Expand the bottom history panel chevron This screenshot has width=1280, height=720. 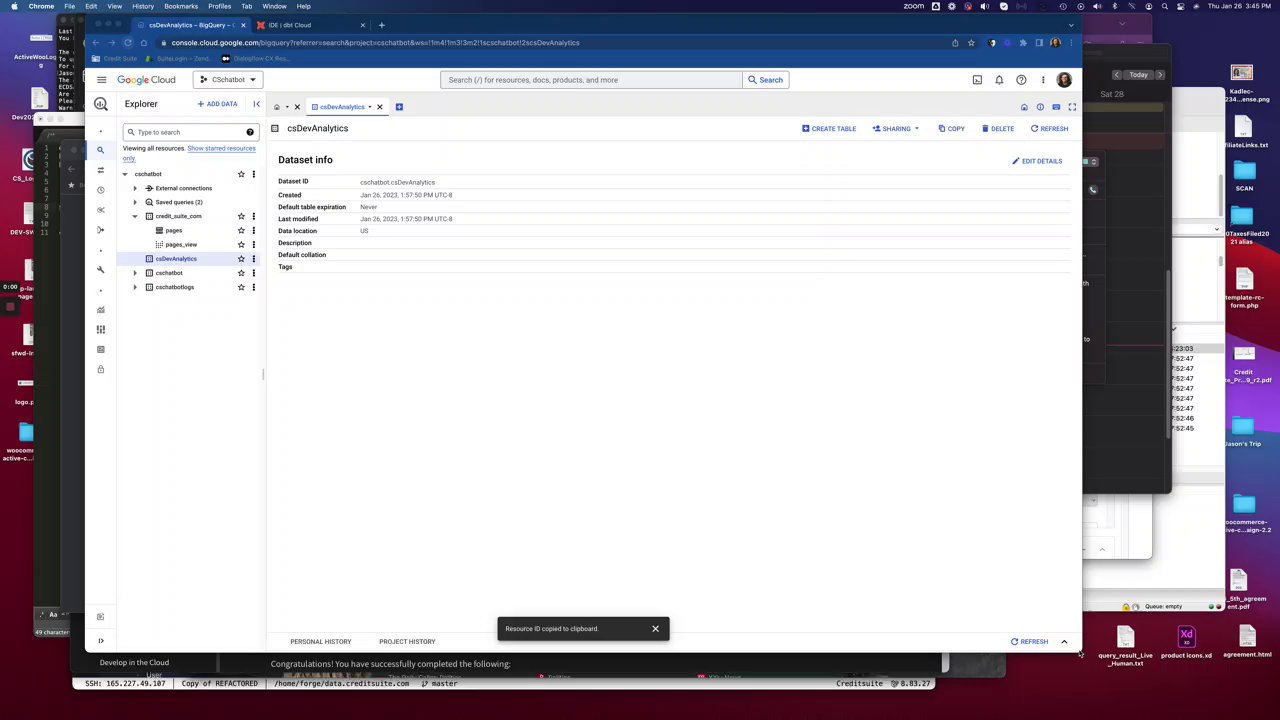tap(1064, 642)
